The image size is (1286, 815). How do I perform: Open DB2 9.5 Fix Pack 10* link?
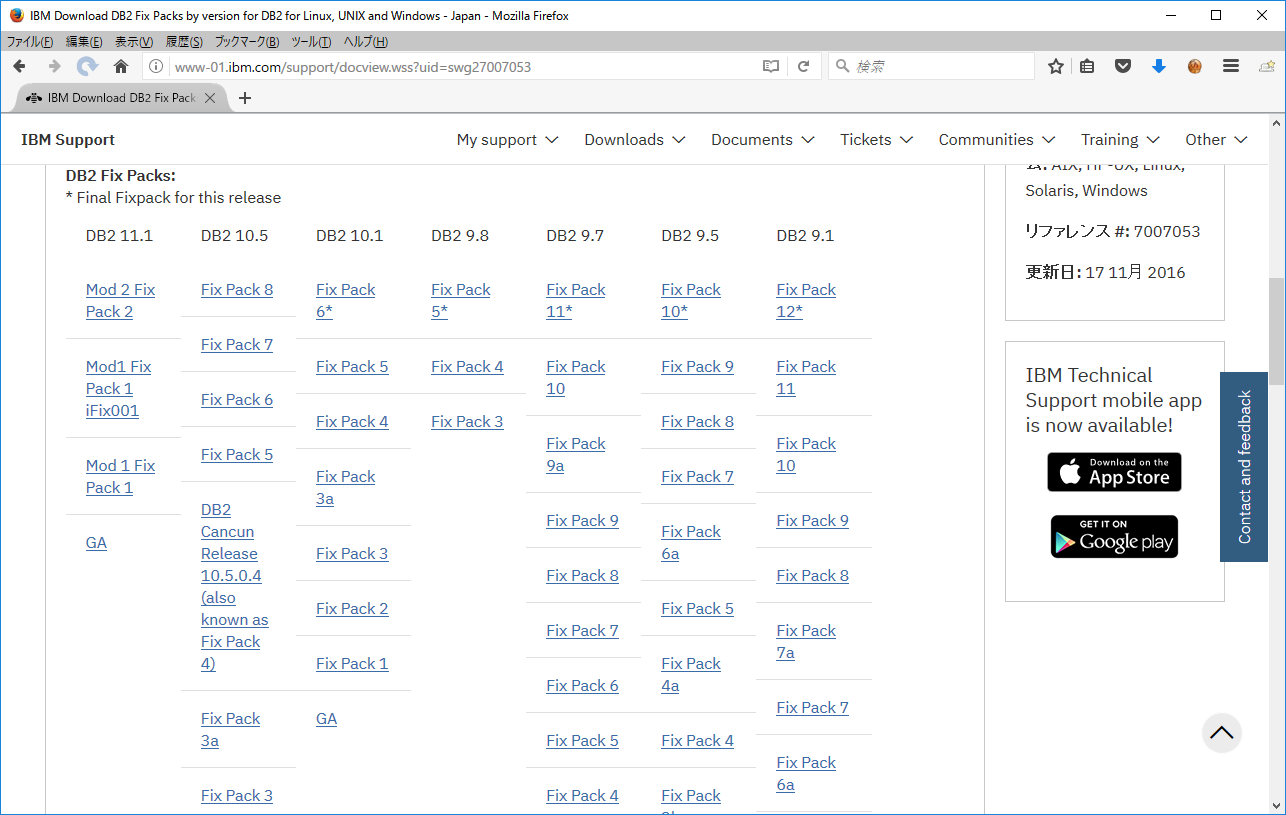tap(690, 300)
